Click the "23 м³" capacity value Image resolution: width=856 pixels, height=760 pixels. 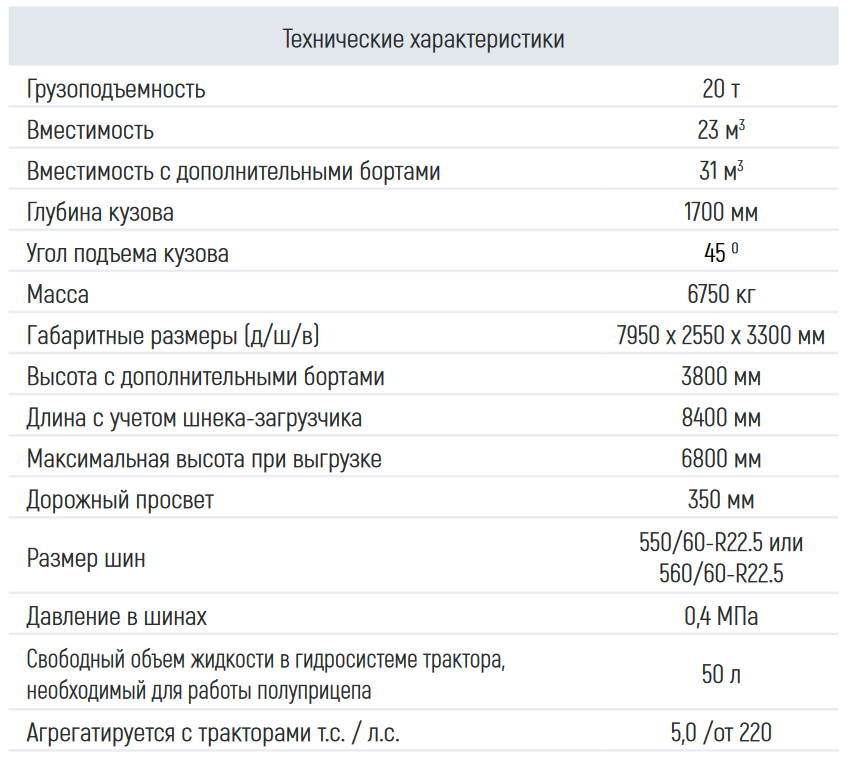click(x=721, y=130)
